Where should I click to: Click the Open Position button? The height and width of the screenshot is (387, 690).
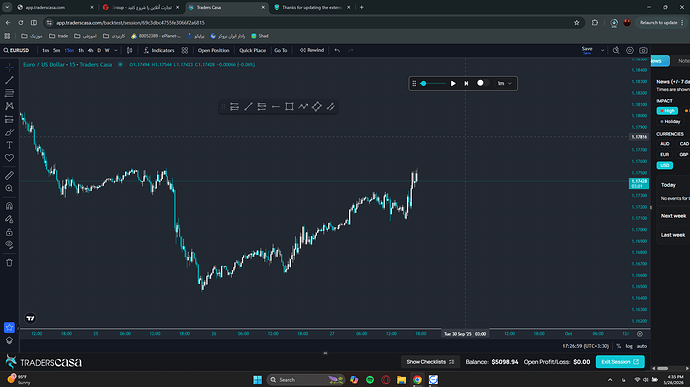coord(213,51)
